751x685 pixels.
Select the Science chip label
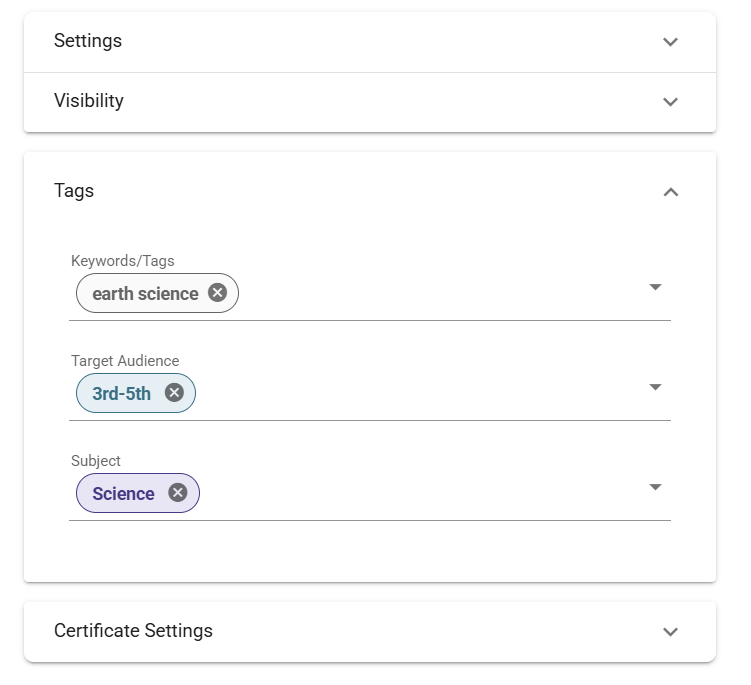point(123,494)
